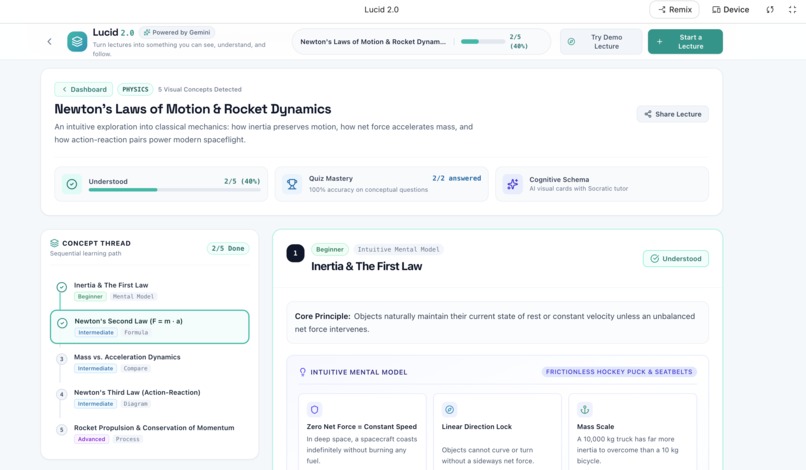Click the Core Principle text box
This screenshot has height=470, width=806.
(497, 322)
